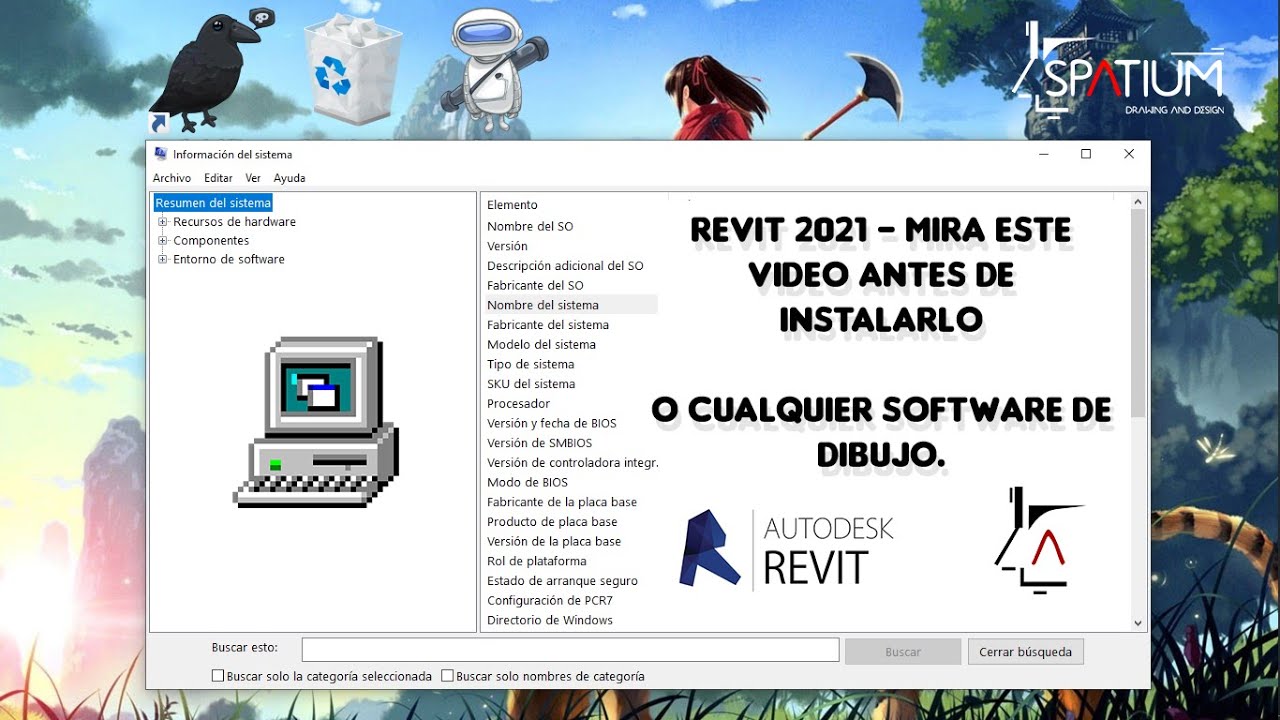Screen dimensions: 1280x720
Task: Select Versión y fecha de BIOS row
Action: [552, 423]
